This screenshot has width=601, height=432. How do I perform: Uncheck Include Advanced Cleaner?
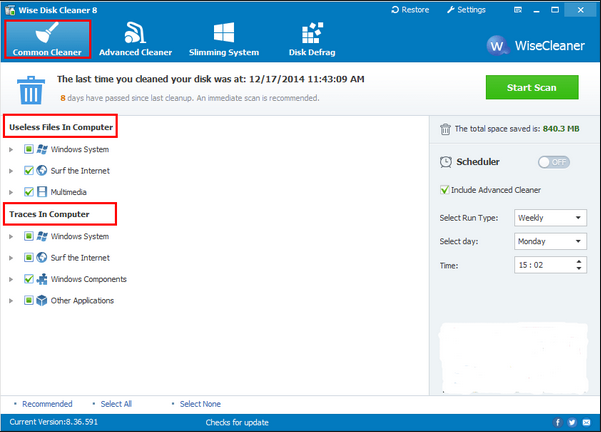pos(445,190)
